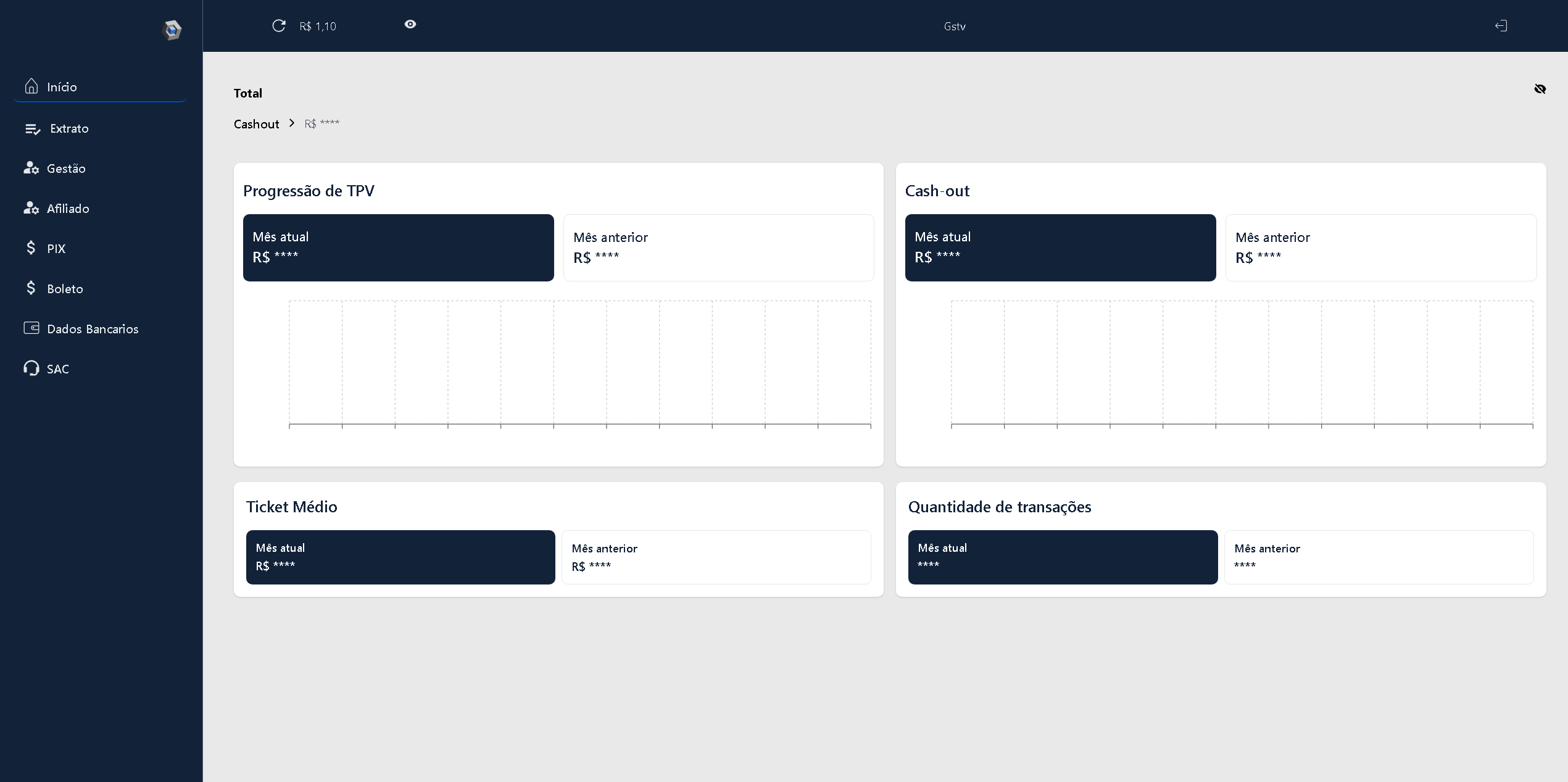The height and width of the screenshot is (782, 1568).
Task: Click Mês anterior under Ticket Médio
Action: 716,557
